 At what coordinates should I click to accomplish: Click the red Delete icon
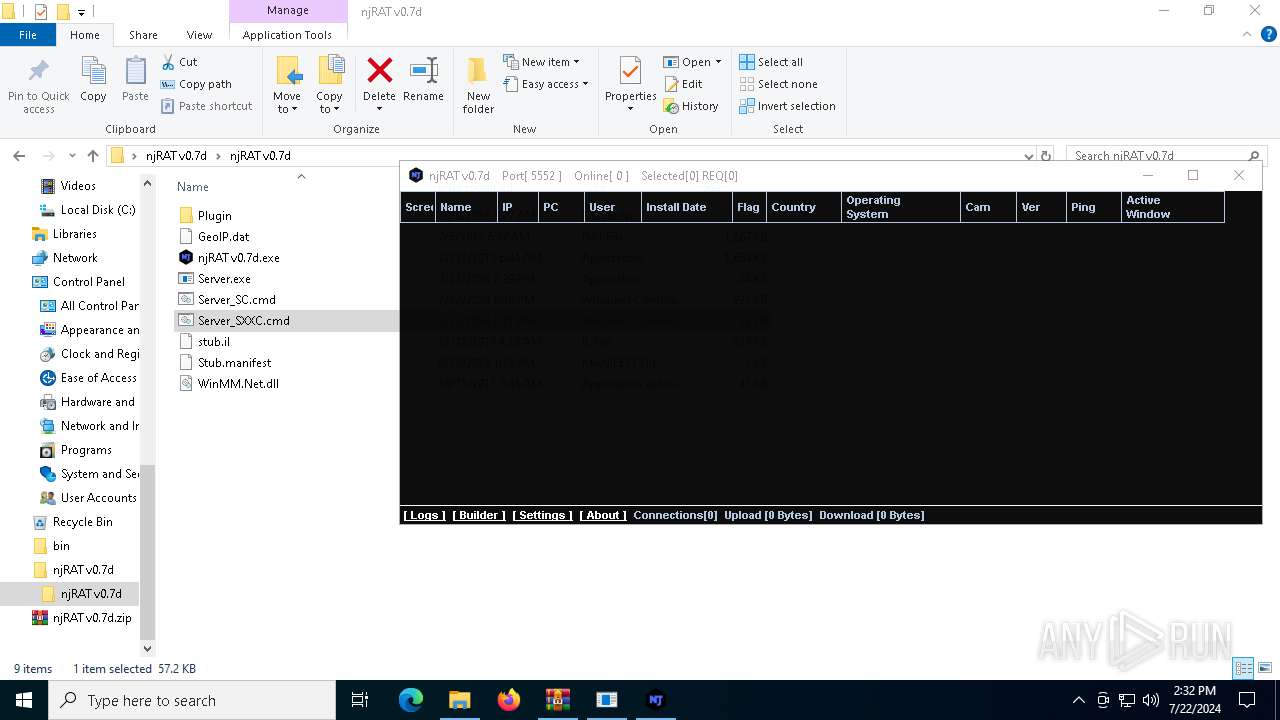380,70
